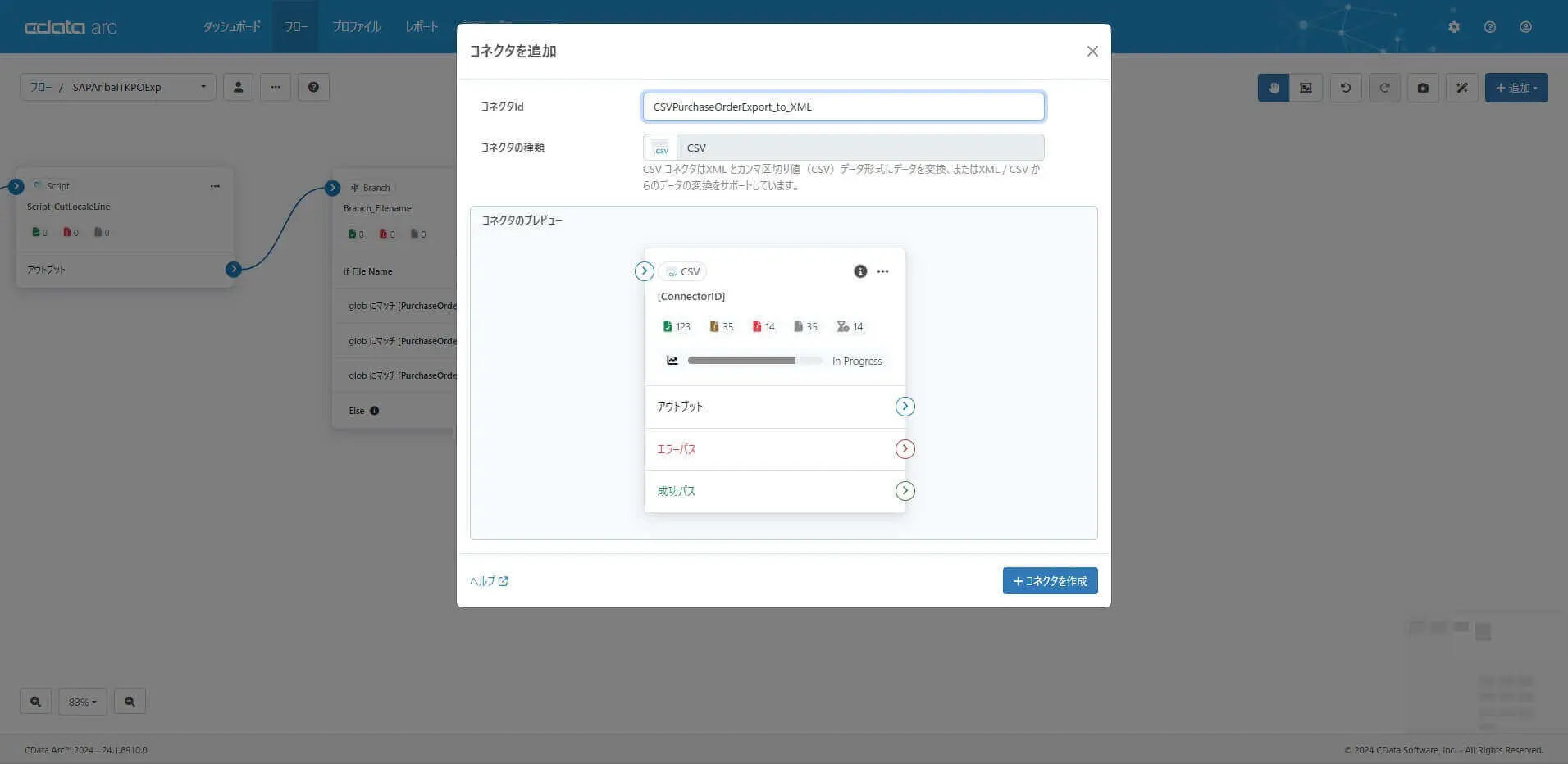Click the Script connector's input port arrow

pos(16,186)
